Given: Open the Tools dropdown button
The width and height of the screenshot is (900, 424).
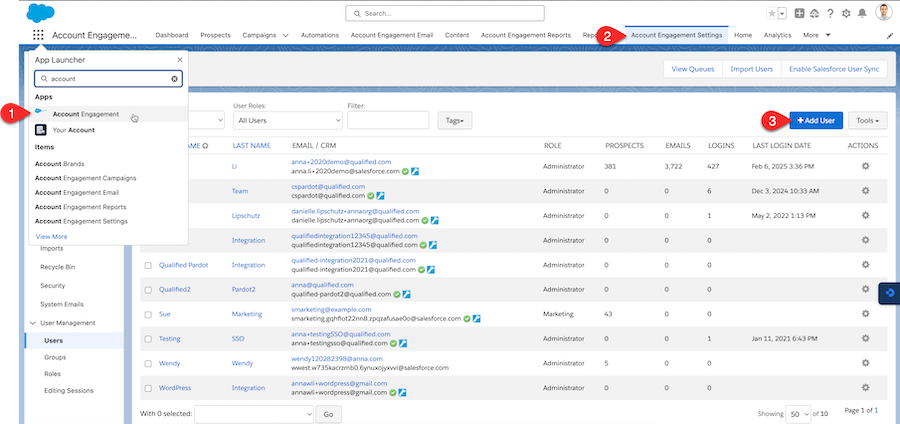Looking at the screenshot, I should click(x=867, y=120).
